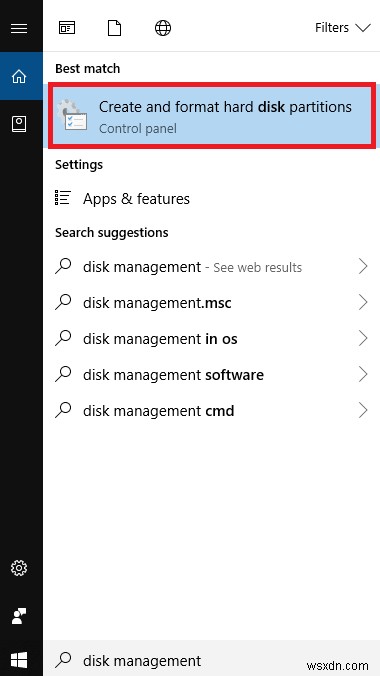Click the Control panel gear icon of best match
380x676 pixels.
72,115
